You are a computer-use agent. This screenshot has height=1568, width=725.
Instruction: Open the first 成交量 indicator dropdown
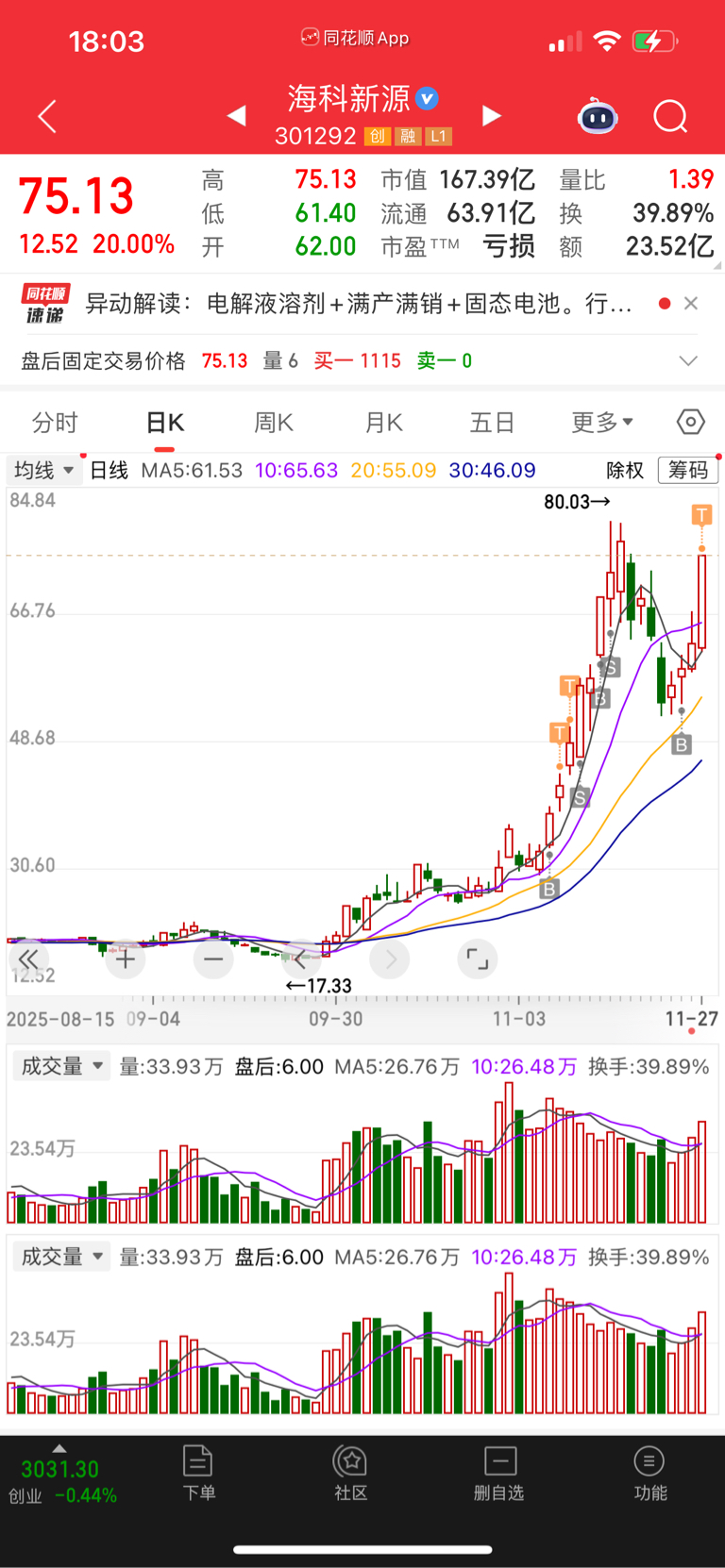click(x=61, y=1066)
